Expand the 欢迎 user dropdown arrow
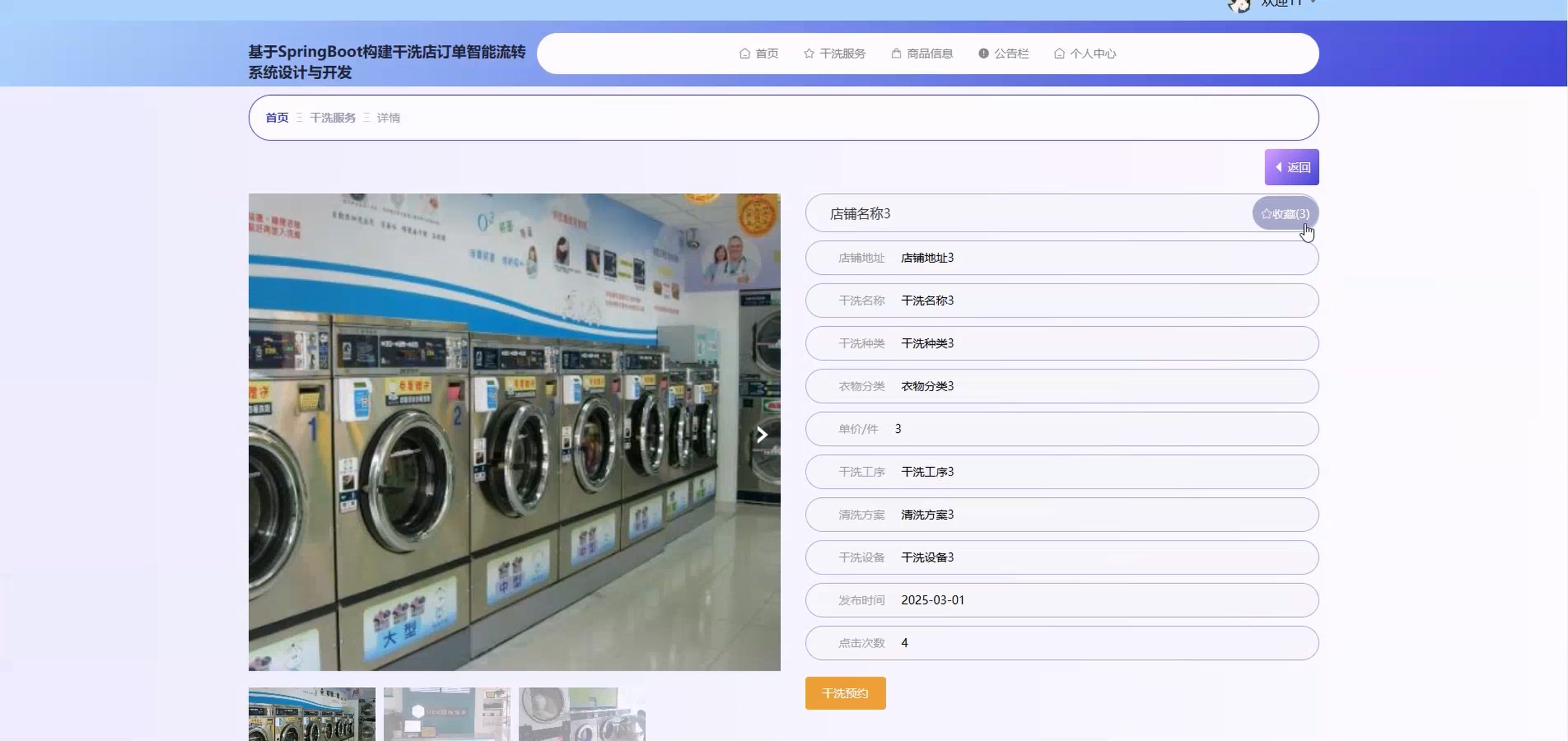The height and width of the screenshot is (741, 1568). pos(1313,2)
